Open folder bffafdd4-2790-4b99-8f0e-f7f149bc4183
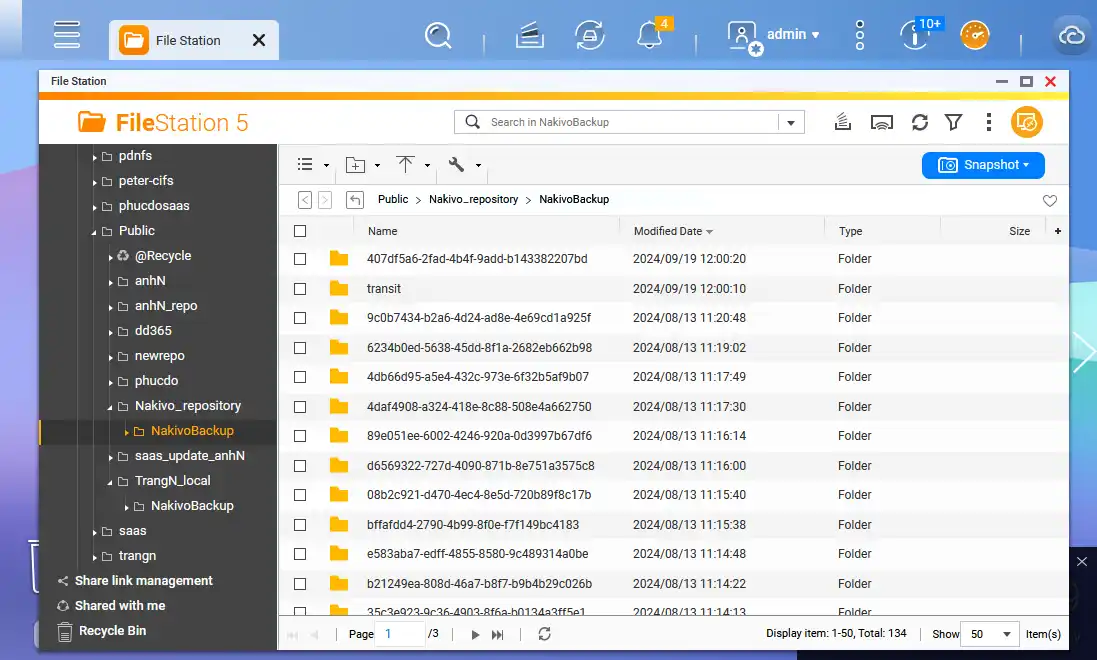The height and width of the screenshot is (660, 1097). [x=472, y=525]
